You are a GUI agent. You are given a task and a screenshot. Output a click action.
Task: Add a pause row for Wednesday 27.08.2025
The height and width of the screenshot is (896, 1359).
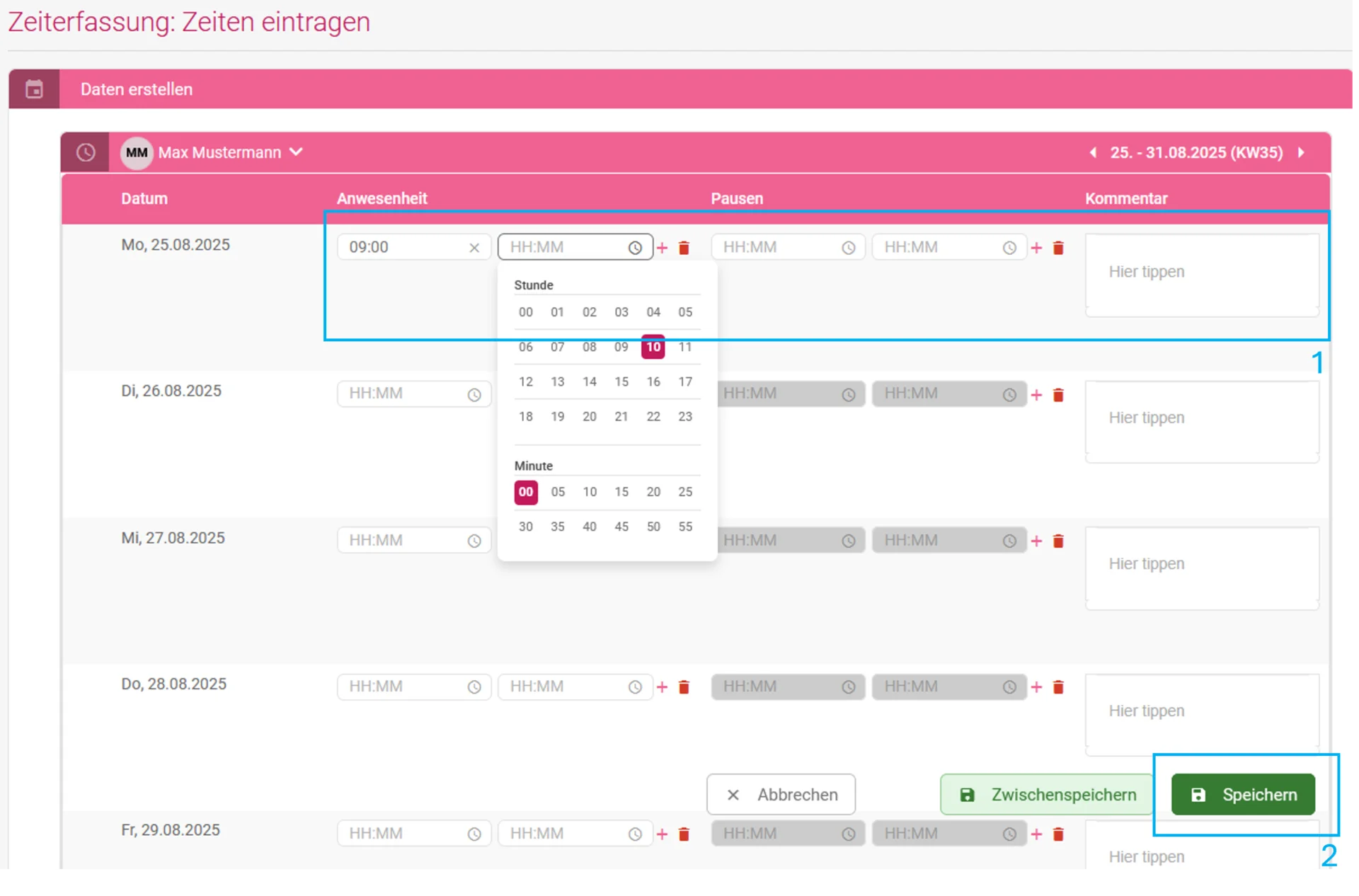(1036, 541)
